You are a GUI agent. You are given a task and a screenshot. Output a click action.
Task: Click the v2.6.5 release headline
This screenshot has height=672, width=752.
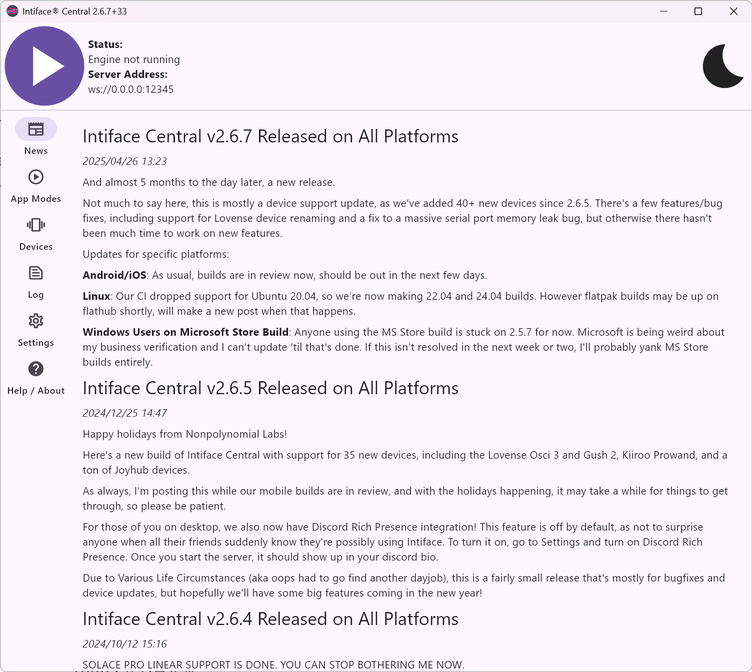coord(270,388)
